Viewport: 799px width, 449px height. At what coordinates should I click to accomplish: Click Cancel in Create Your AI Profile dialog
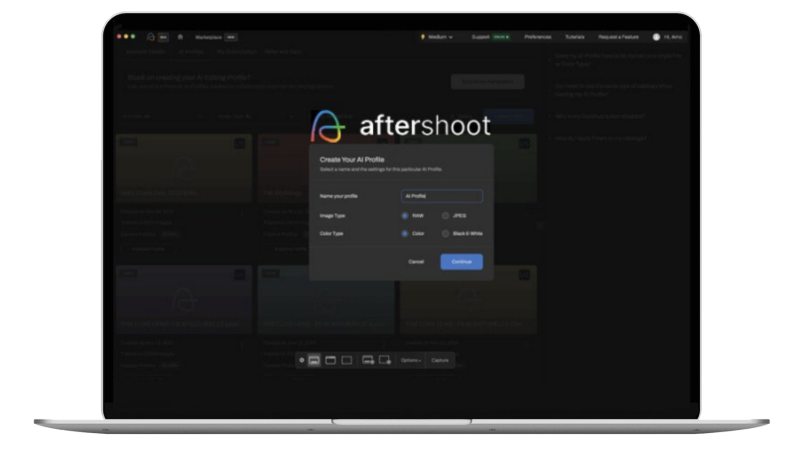pyautogui.click(x=416, y=262)
